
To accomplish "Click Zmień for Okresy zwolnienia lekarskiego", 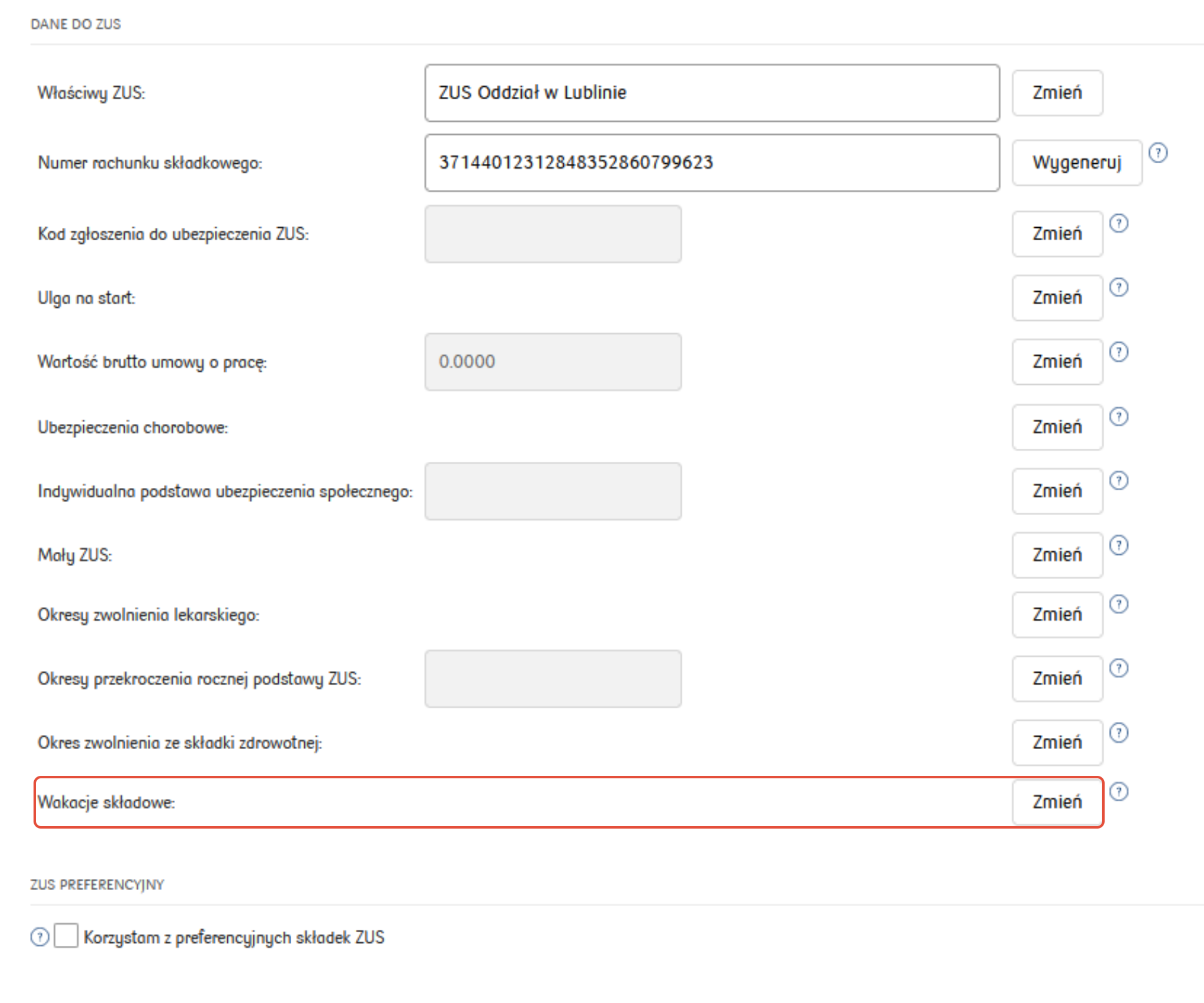I will (x=1057, y=614).
